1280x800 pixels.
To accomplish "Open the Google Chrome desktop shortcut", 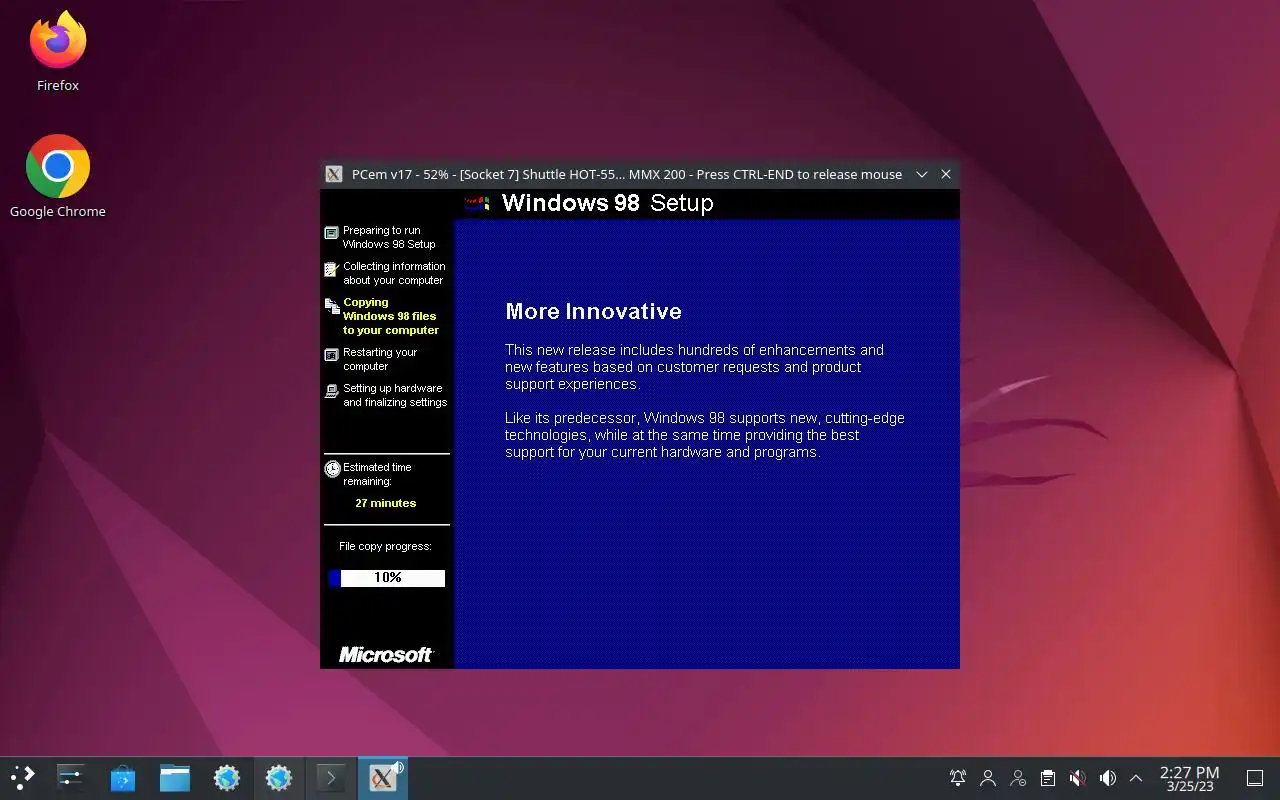I will [58, 177].
